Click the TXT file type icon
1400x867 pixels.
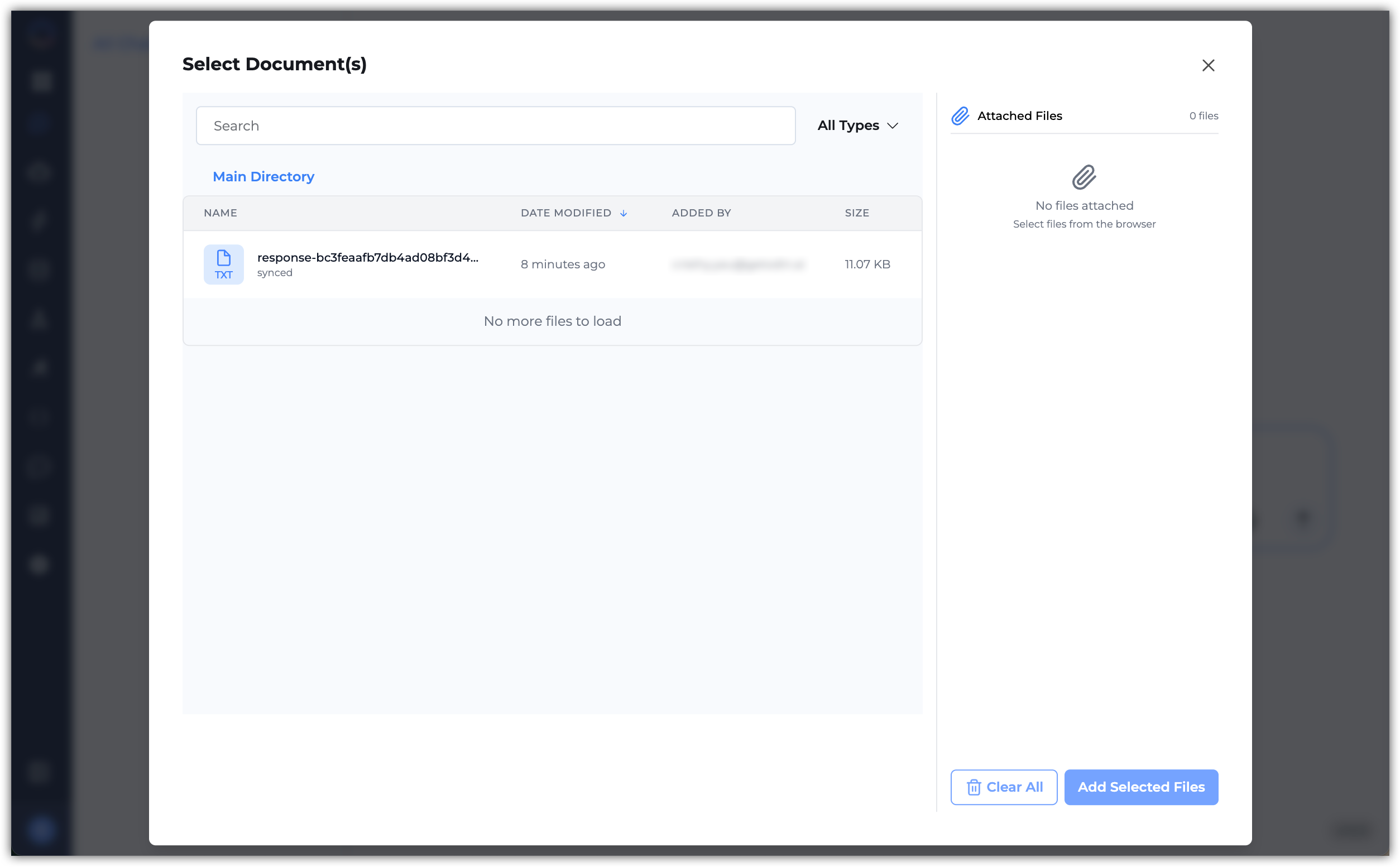(x=223, y=264)
